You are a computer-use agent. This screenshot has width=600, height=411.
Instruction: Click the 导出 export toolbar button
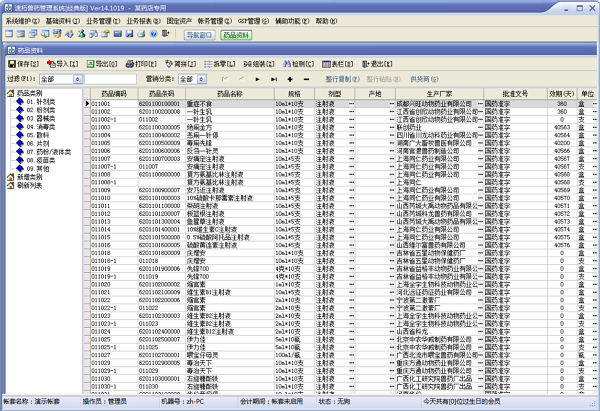click(102, 64)
